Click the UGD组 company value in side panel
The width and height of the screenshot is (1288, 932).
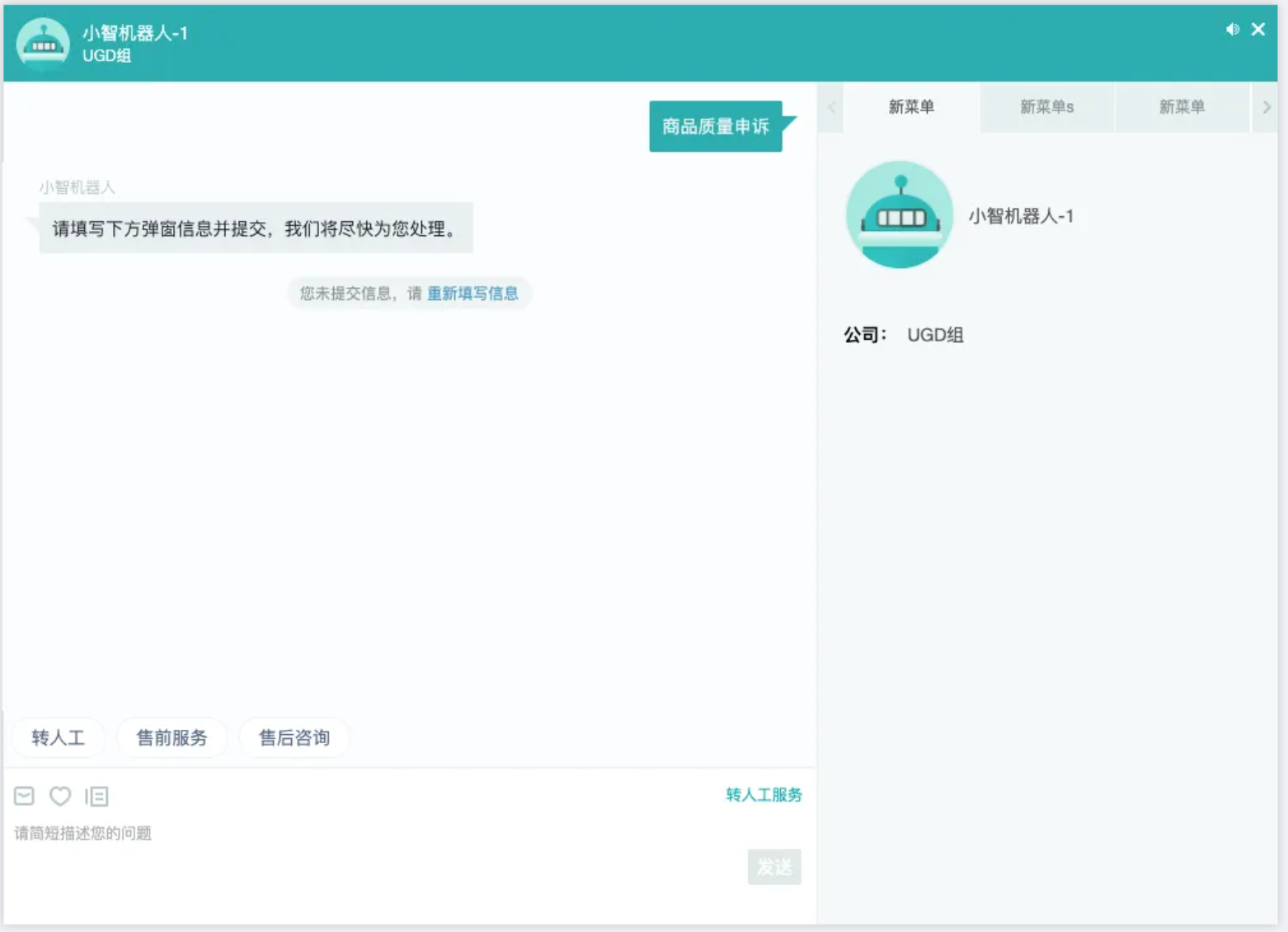pyautogui.click(x=935, y=335)
